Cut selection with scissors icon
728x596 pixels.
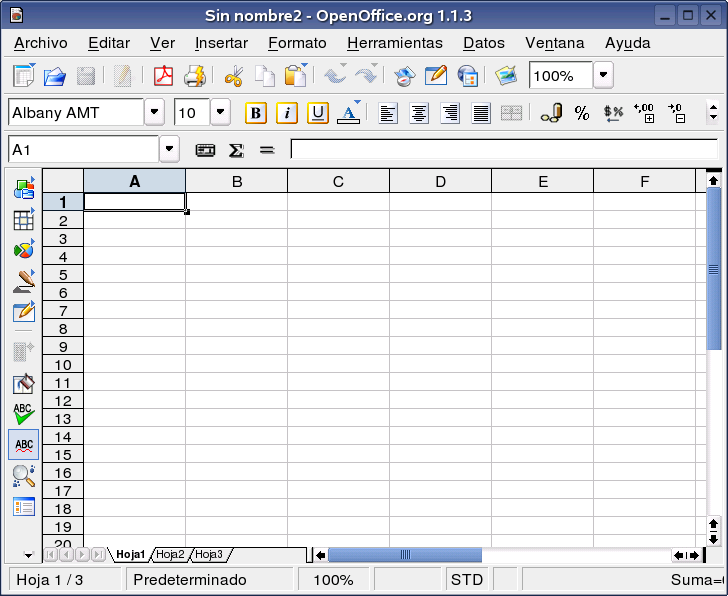click(x=234, y=76)
